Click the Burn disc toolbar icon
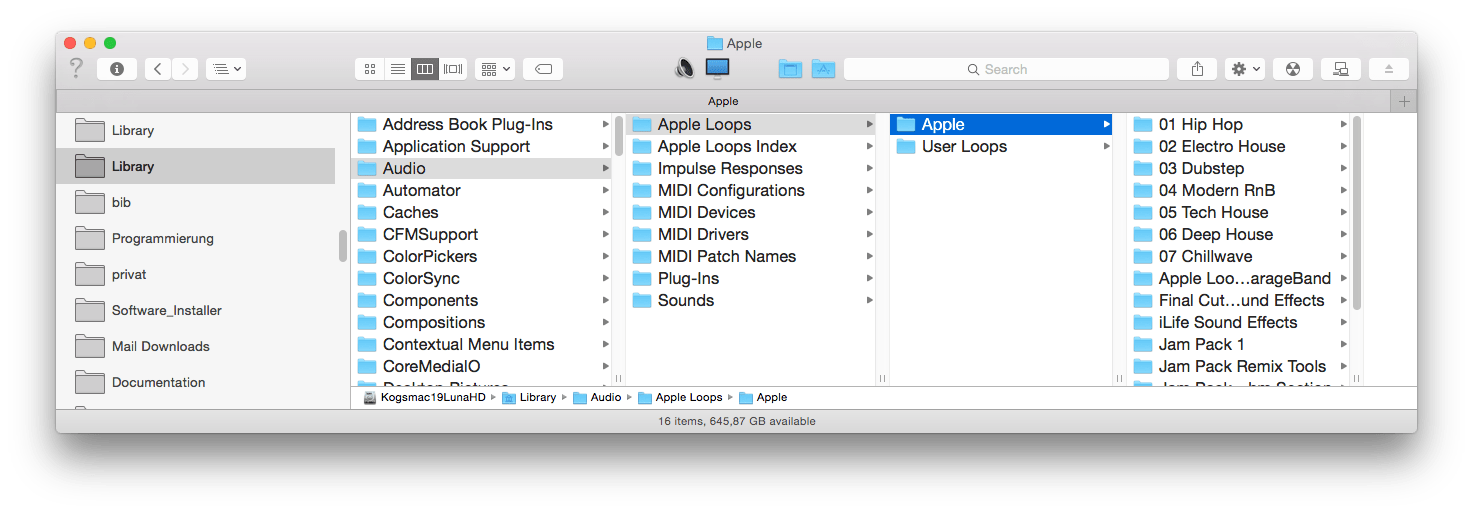 1293,69
